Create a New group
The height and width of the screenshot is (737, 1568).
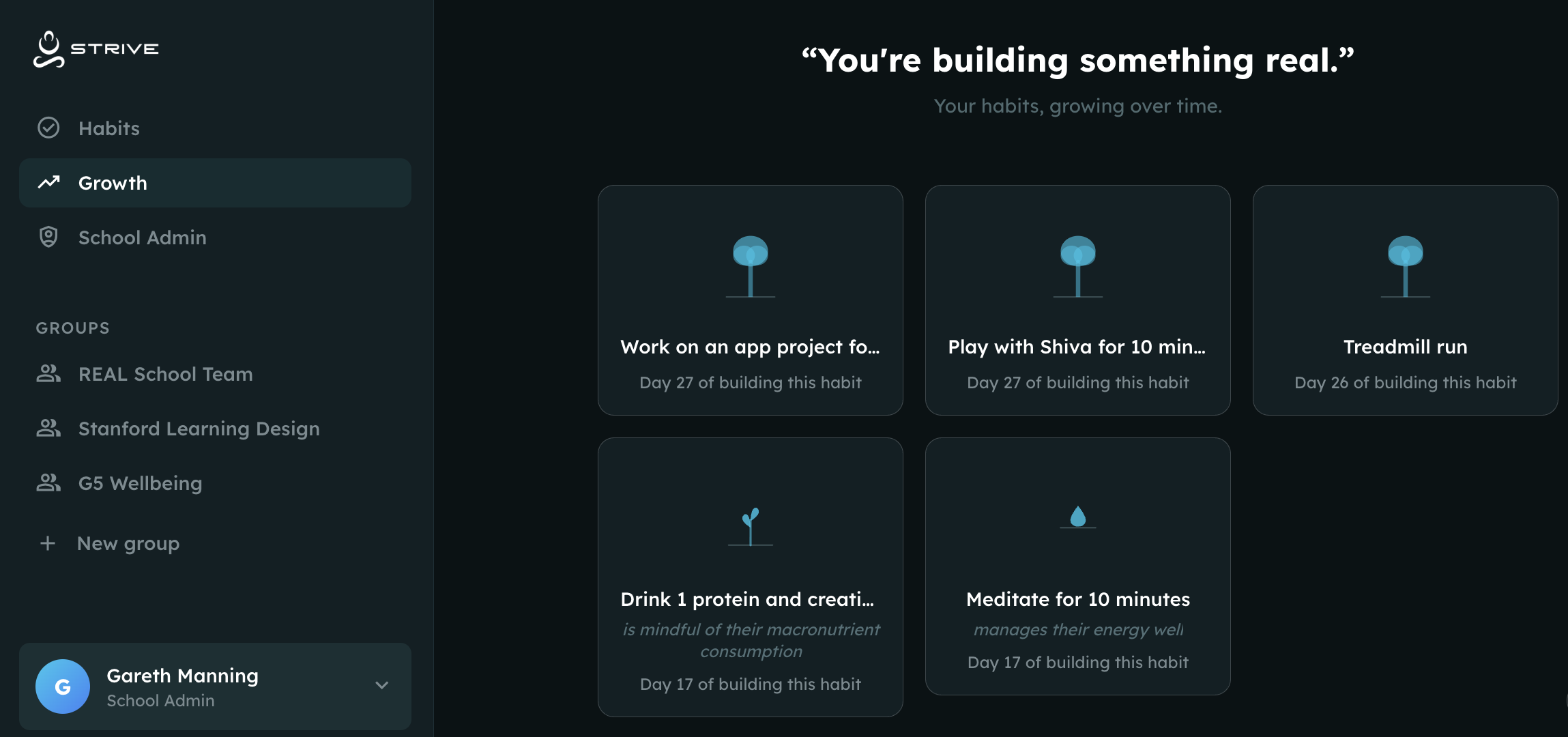coord(128,543)
